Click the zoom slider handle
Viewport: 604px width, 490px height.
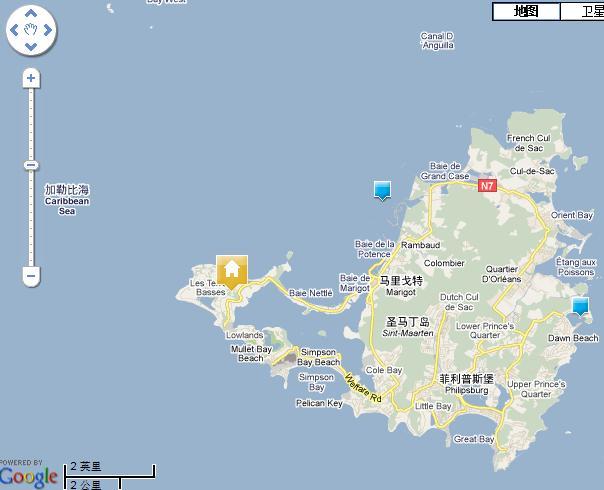(32, 165)
